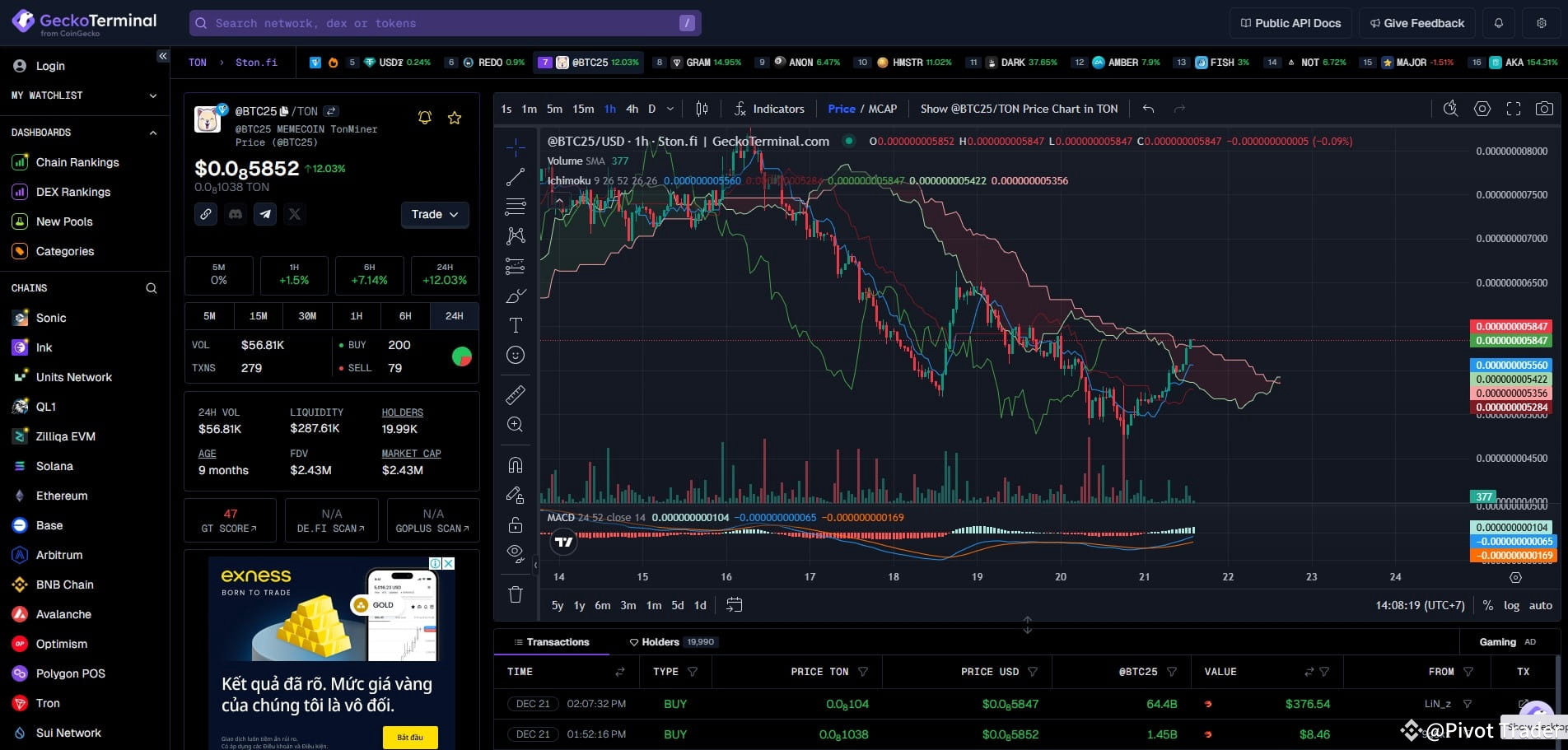The width and height of the screenshot is (1568, 750).
Task: Toggle log scale on the chart
Action: [x=1511, y=605]
